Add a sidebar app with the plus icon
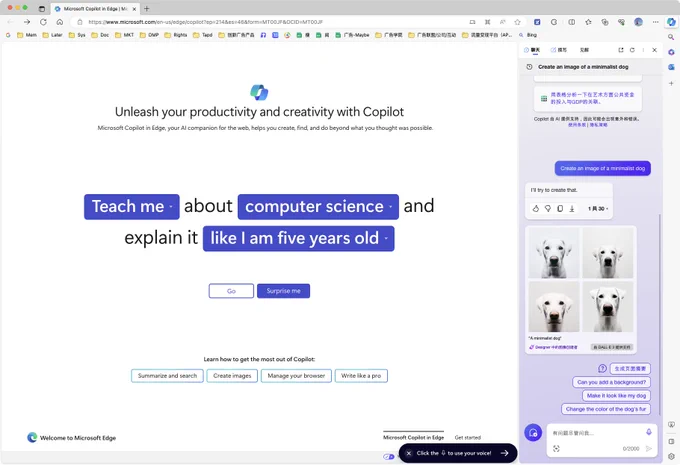Viewport: 680px width, 465px height. point(671,83)
